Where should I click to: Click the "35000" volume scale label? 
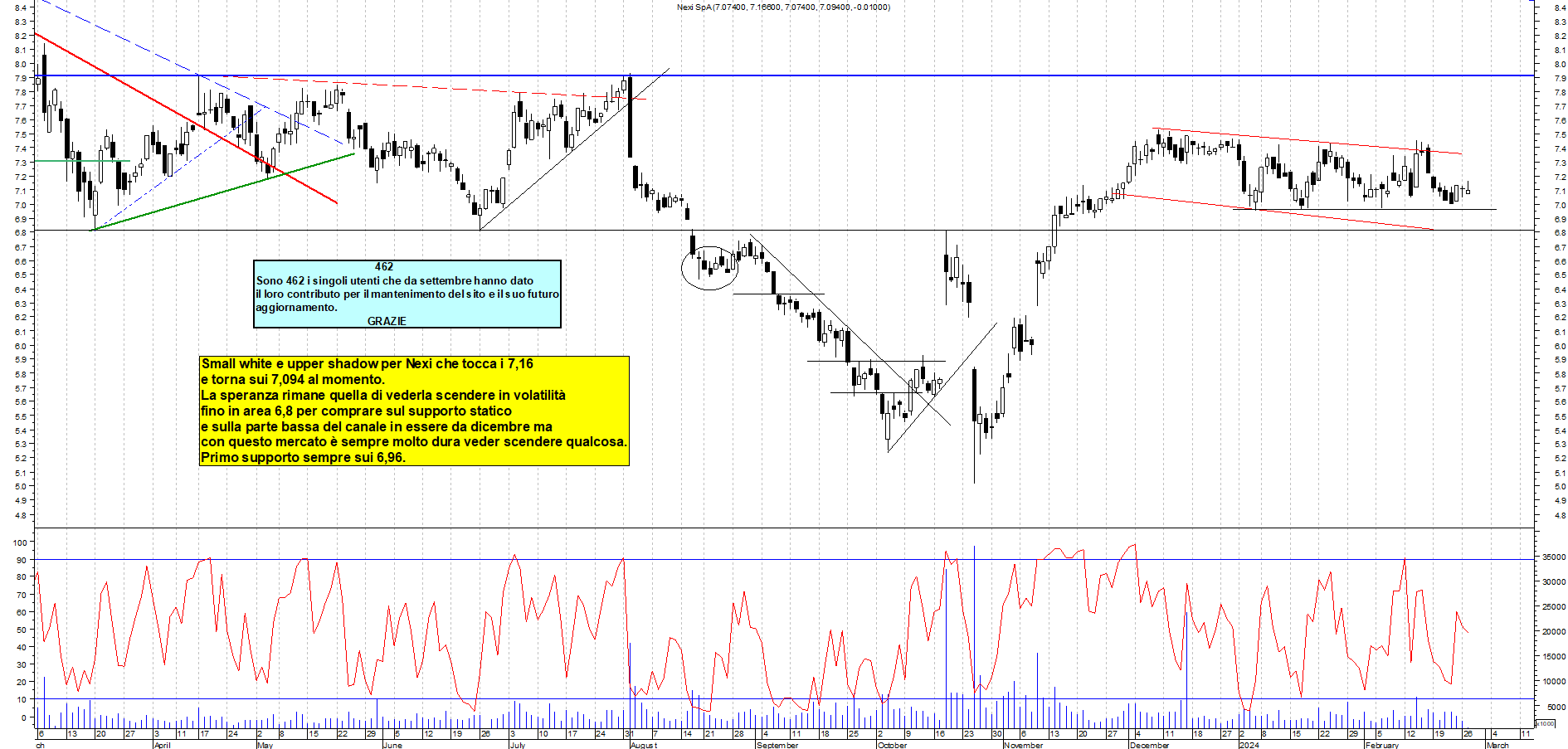coord(1553,557)
